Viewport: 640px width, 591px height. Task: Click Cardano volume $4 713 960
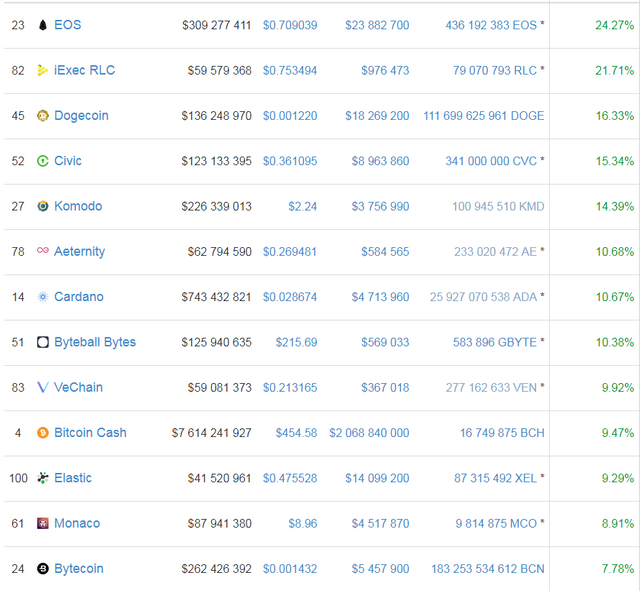380,297
